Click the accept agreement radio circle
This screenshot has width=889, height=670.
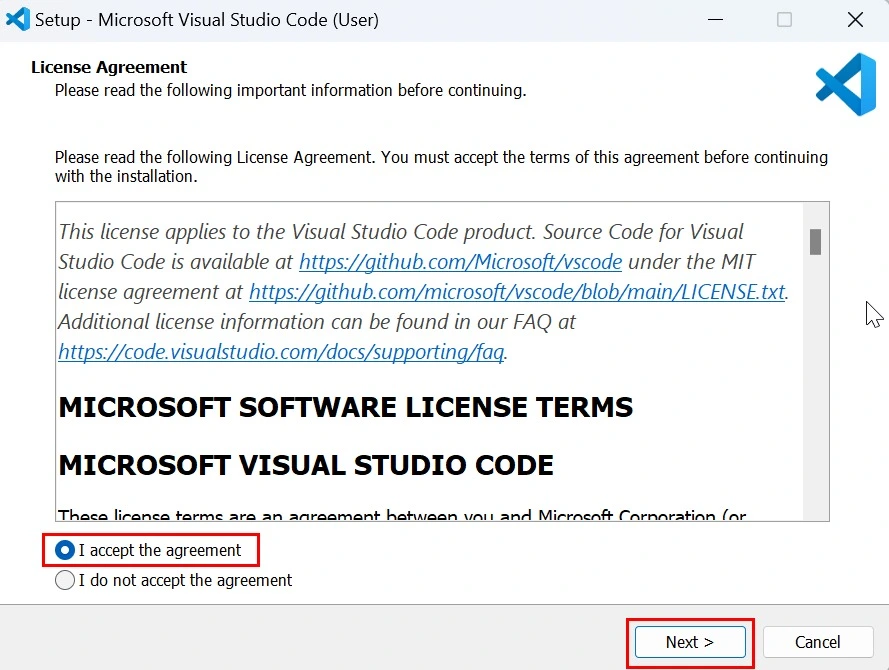click(64, 550)
